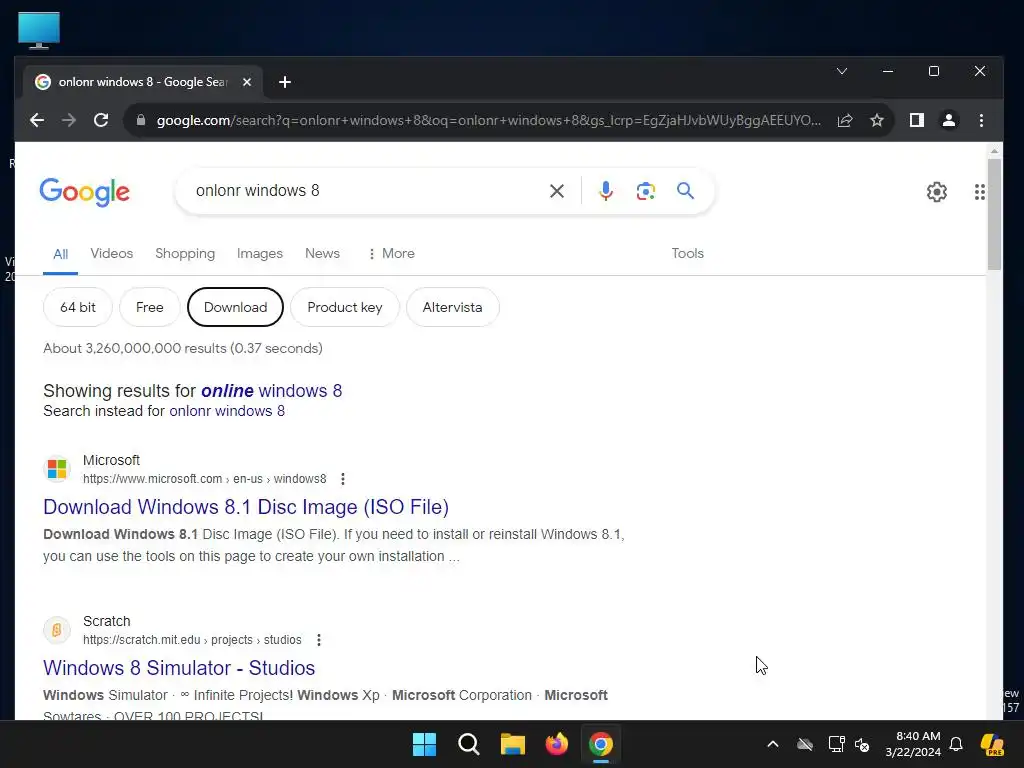
Task: Reload the Google search page
Action: (x=101, y=120)
